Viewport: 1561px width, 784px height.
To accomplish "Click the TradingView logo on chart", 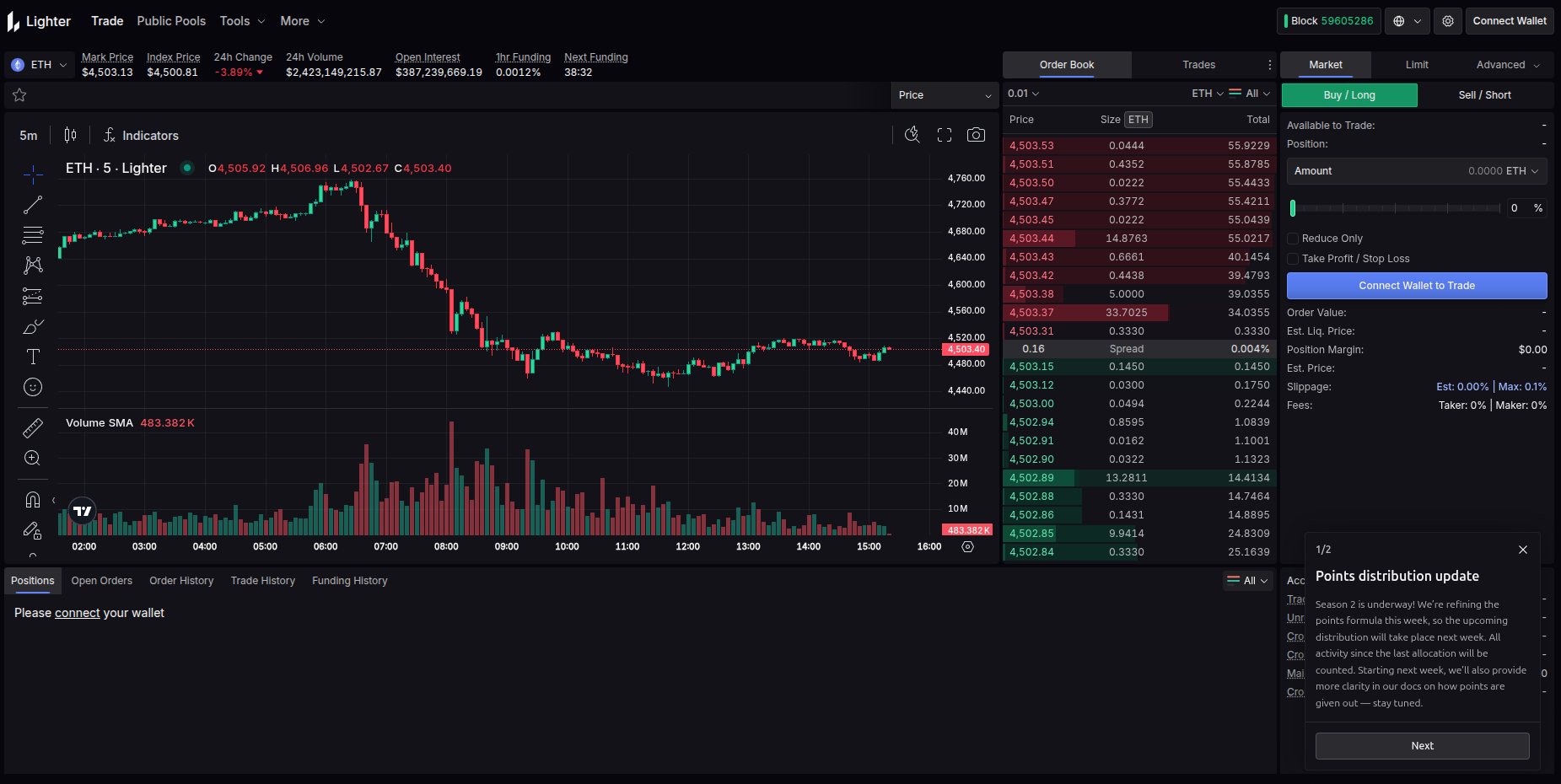I will tap(83, 511).
